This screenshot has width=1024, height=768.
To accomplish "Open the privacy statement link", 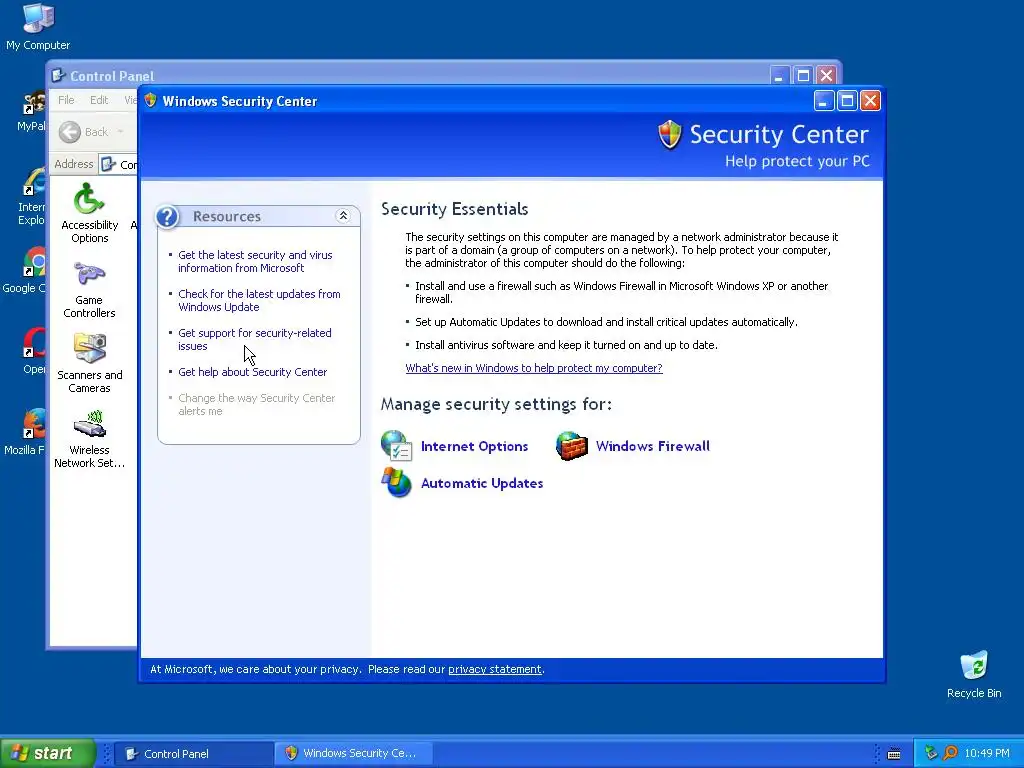I will click(x=494, y=669).
